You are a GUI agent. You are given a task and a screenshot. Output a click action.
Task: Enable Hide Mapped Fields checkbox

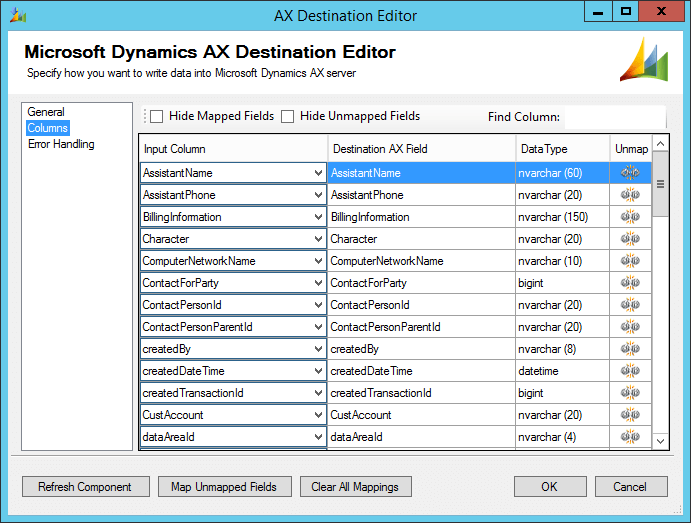(157, 117)
